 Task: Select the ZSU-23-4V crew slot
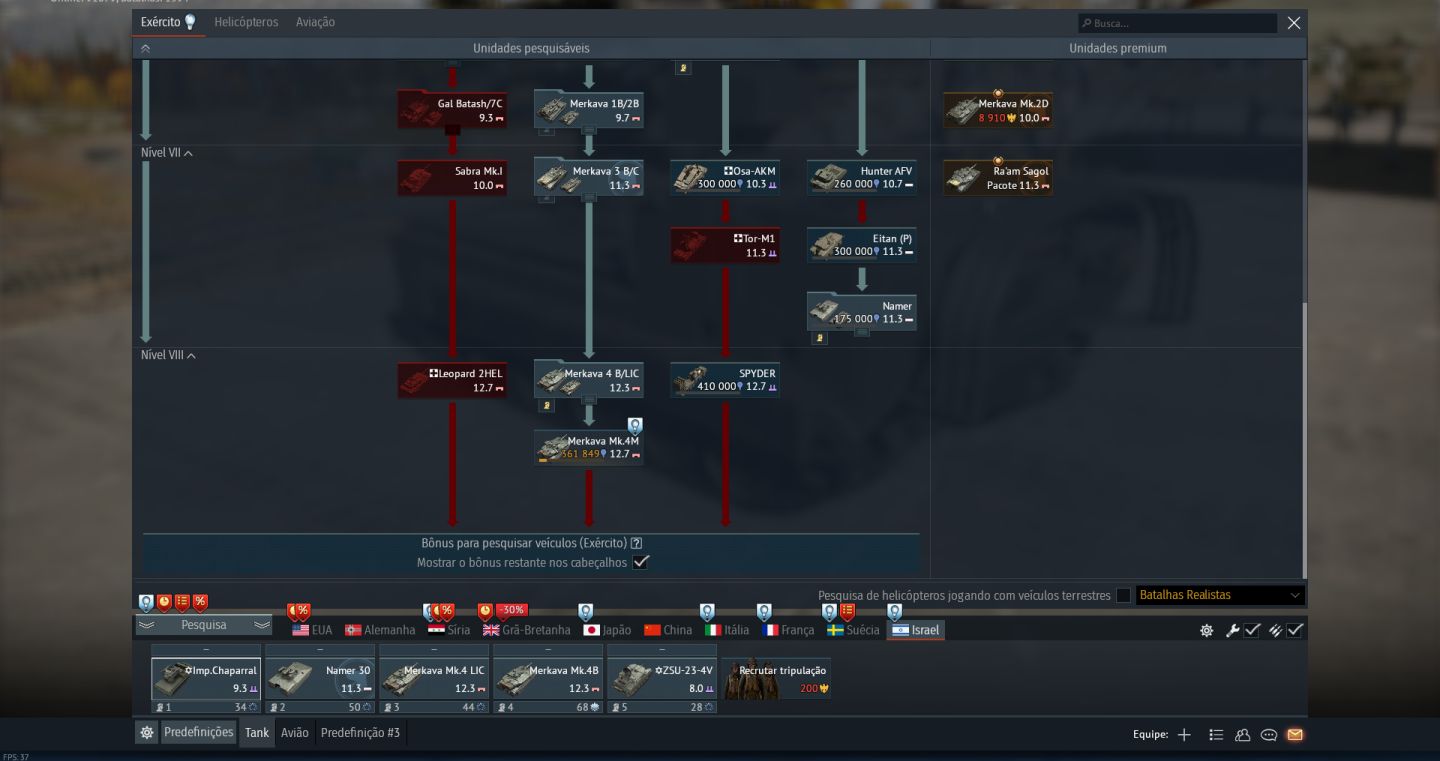pyautogui.click(x=662, y=678)
